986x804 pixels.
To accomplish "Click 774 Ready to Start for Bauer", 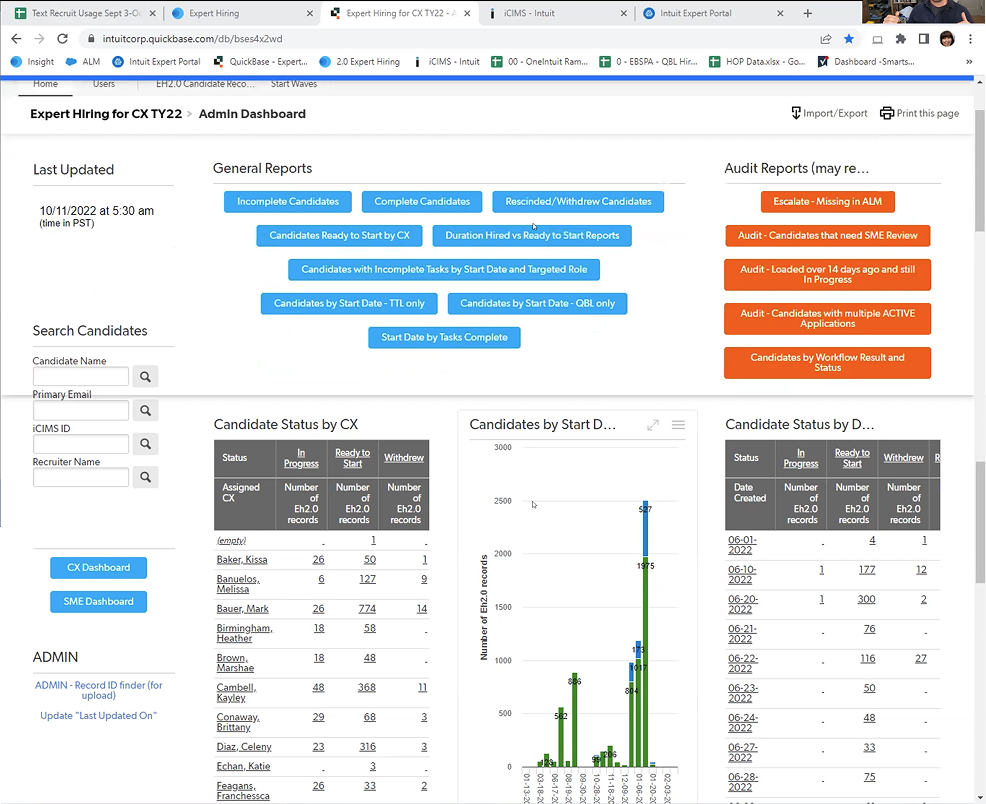I will pos(367,609).
